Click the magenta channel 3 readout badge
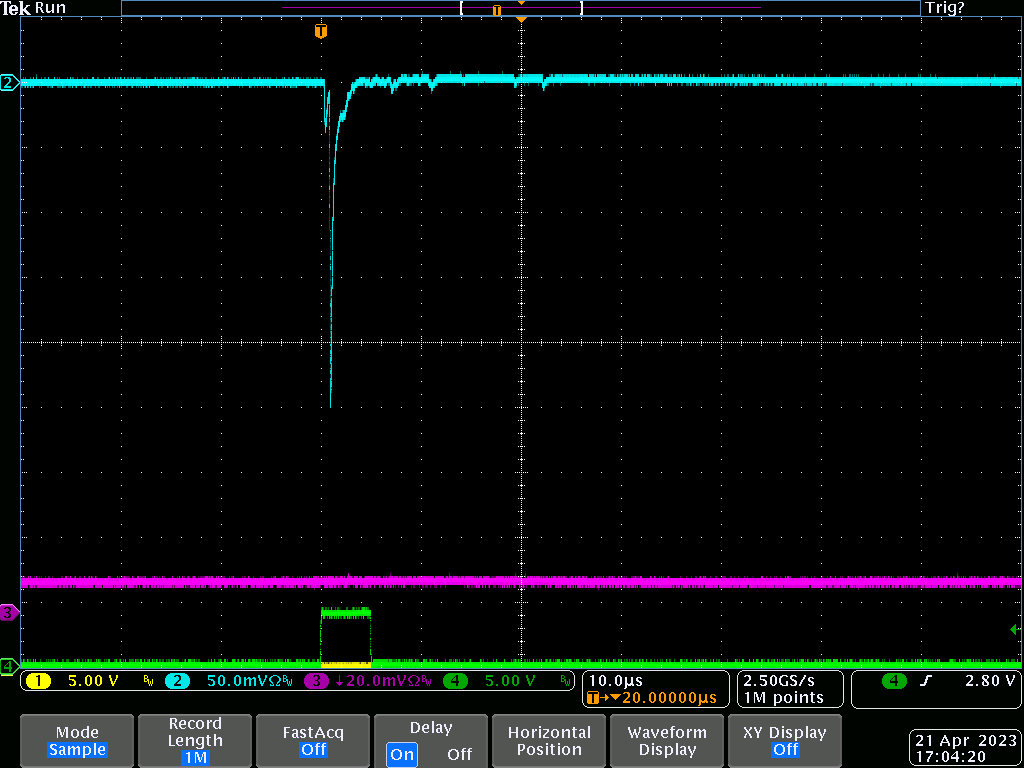The image size is (1024, 768). point(316,681)
